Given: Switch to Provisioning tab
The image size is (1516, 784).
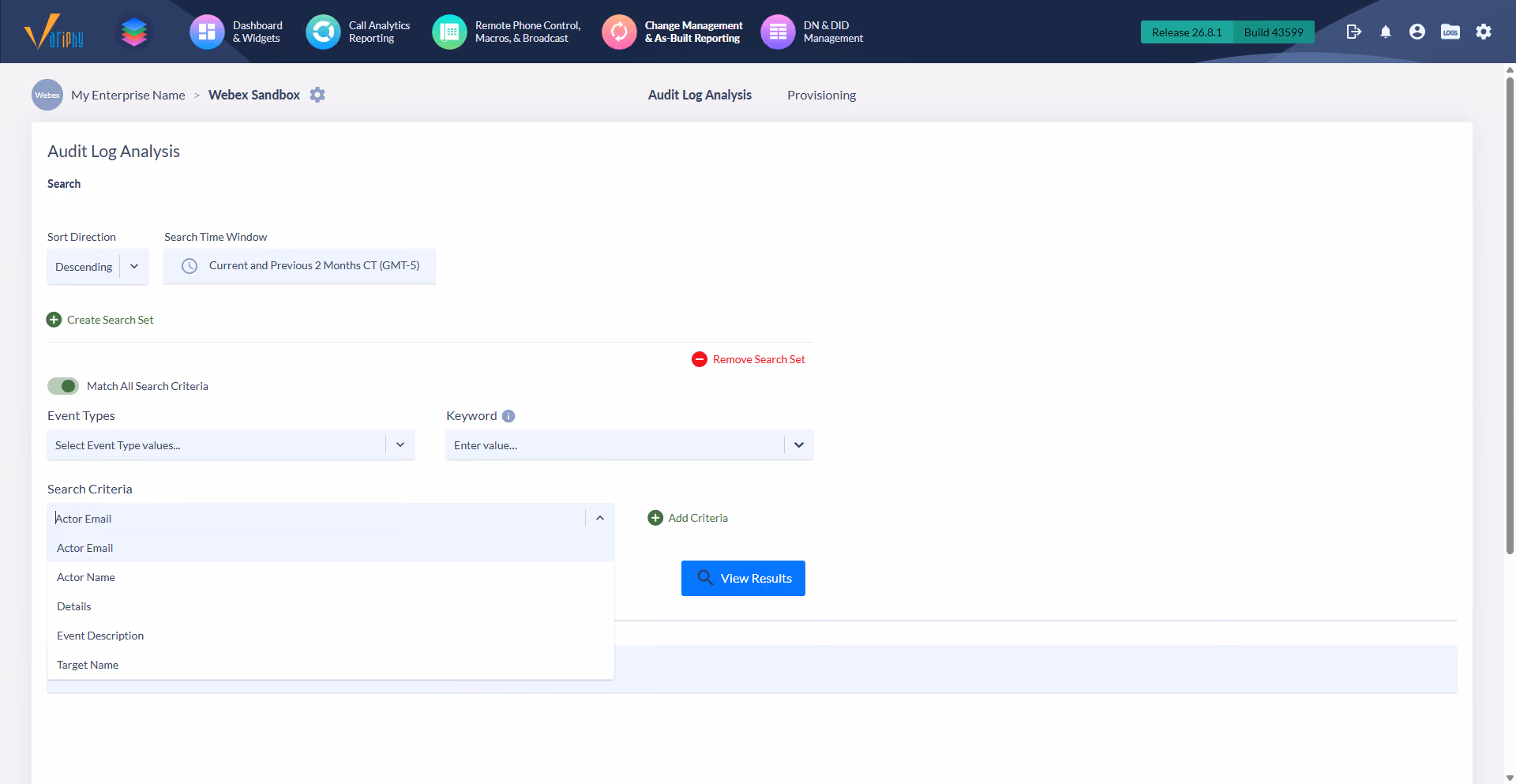Looking at the screenshot, I should coord(821,95).
